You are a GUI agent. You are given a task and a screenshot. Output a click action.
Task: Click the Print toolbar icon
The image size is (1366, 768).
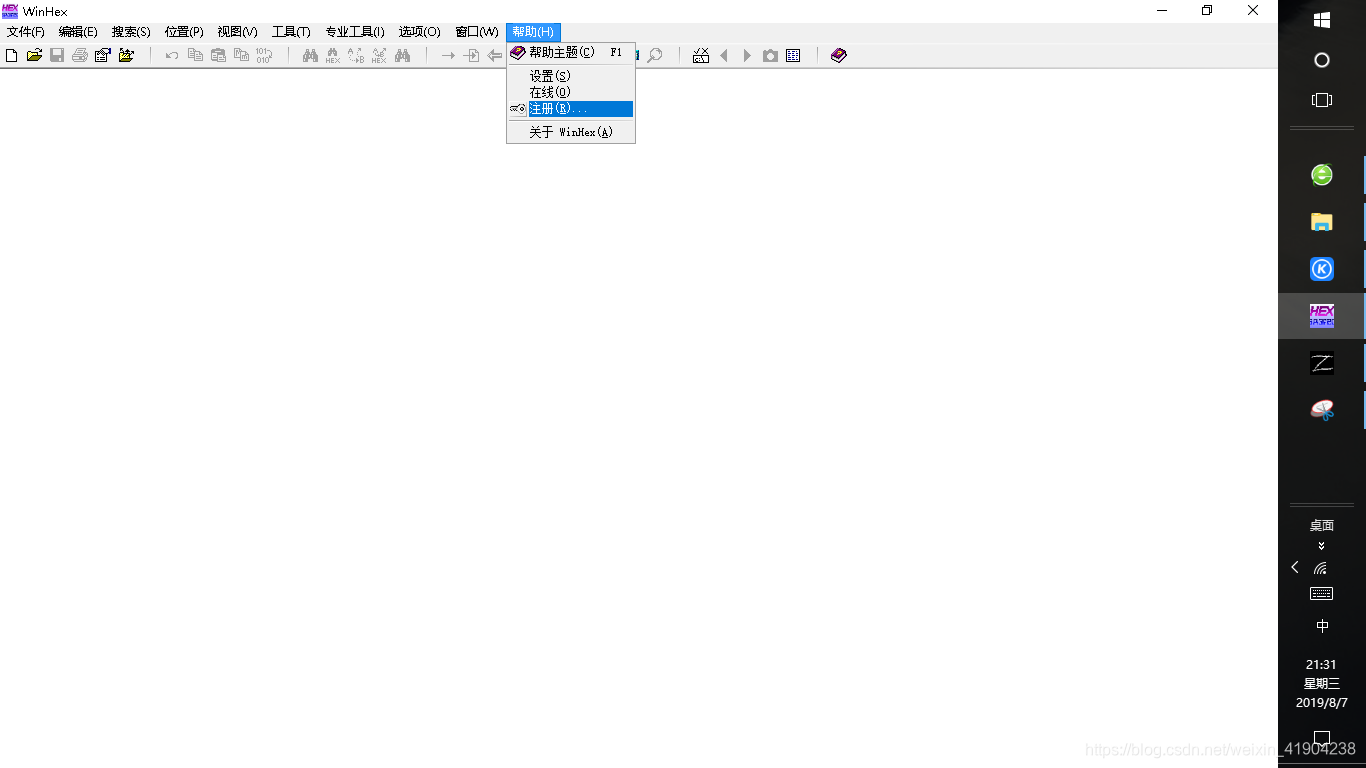point(80,56)
